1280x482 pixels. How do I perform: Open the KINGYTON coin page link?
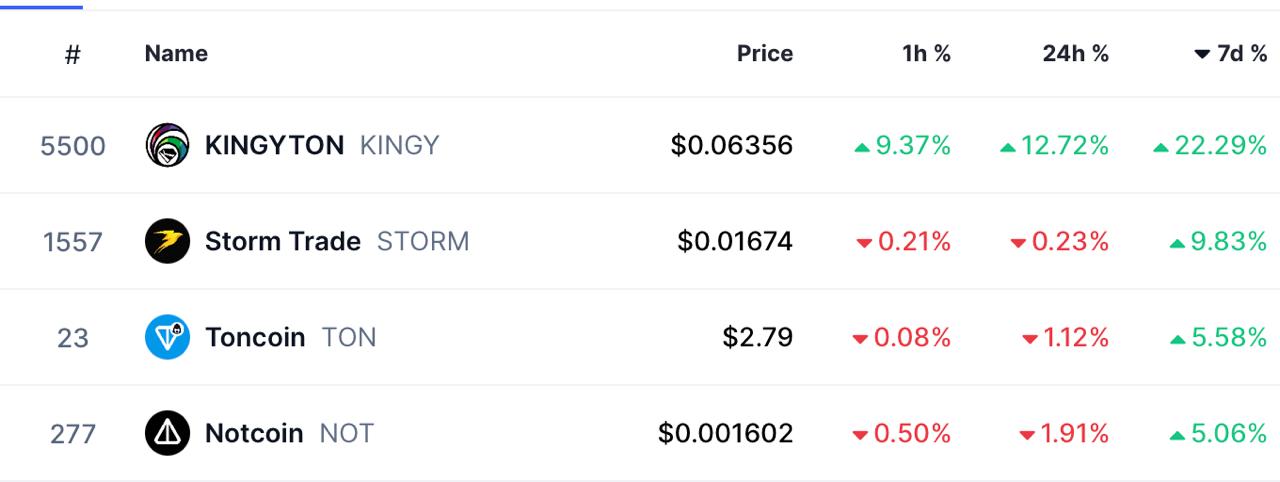click(x=274, y=145)
